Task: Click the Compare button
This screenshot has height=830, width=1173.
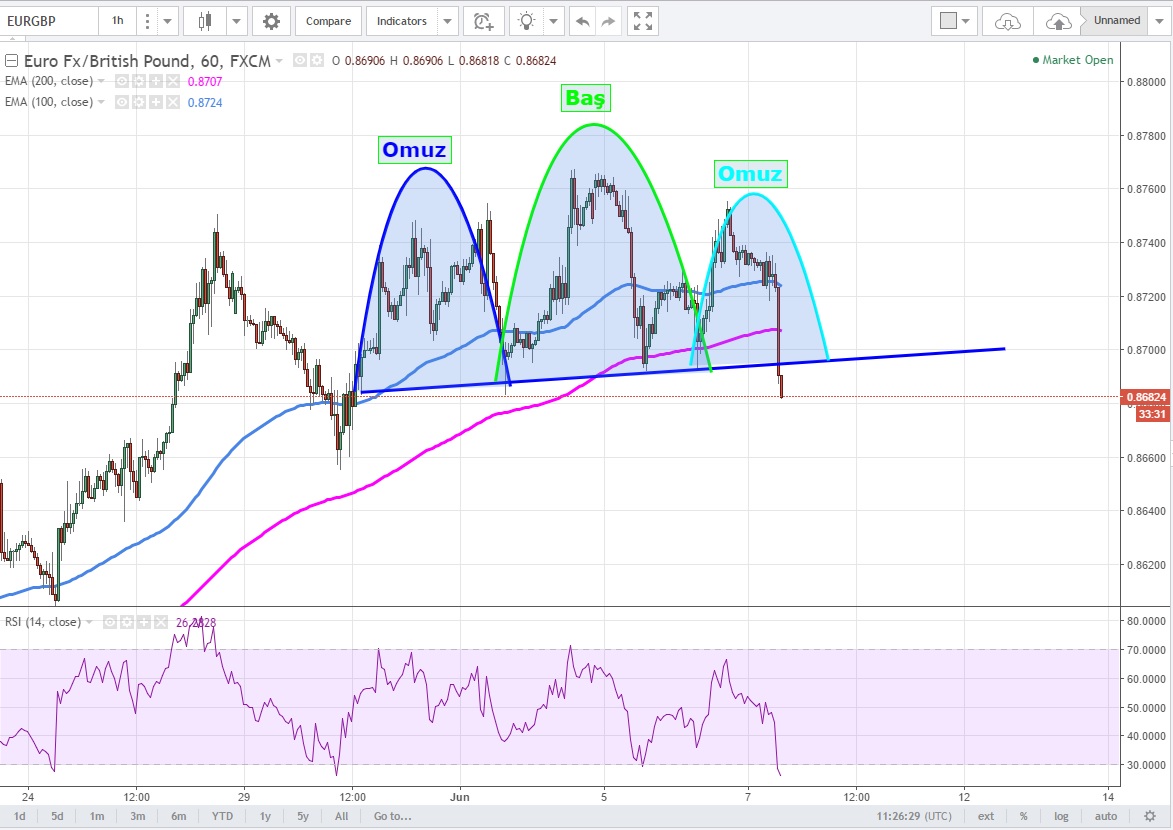Action: point(328,21)
